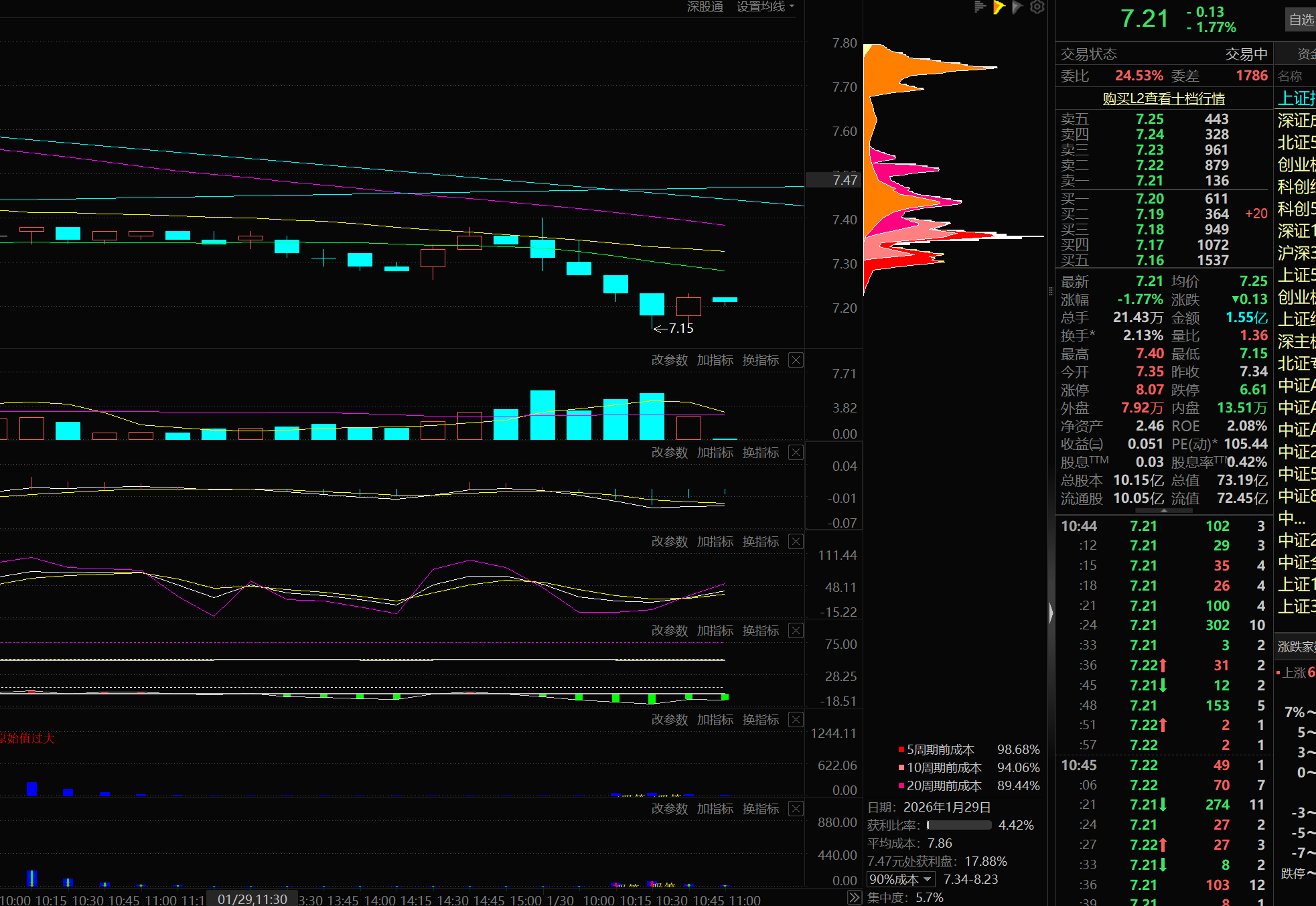
Task: Click the 5周期前成本 red legend swatch
Action: coord(901,750)
